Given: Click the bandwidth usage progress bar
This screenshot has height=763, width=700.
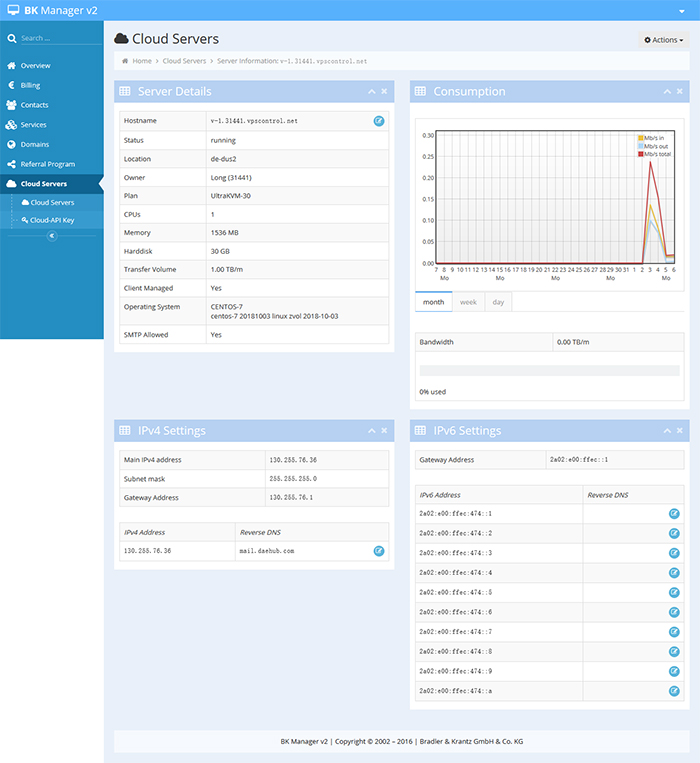Looking at the screenshot, I should click(549, 370).
